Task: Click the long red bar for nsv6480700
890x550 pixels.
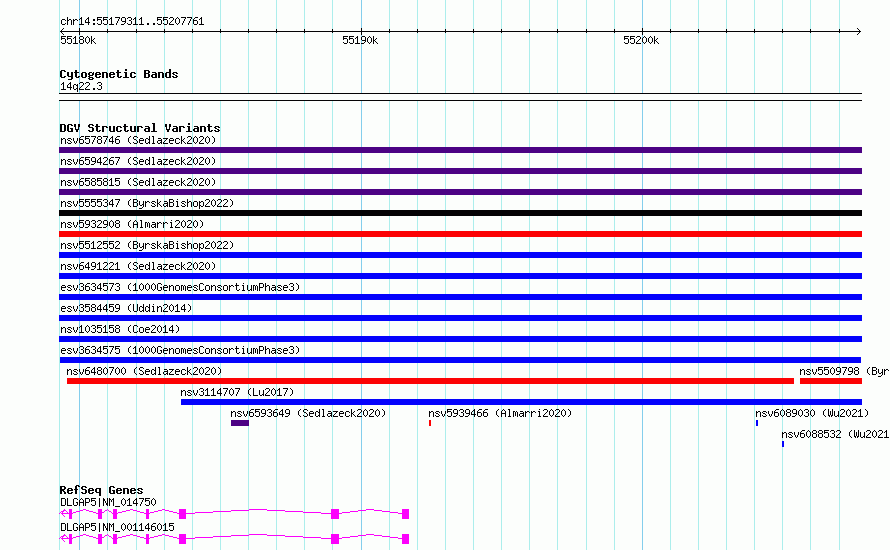Action: [x=430, y=381]
